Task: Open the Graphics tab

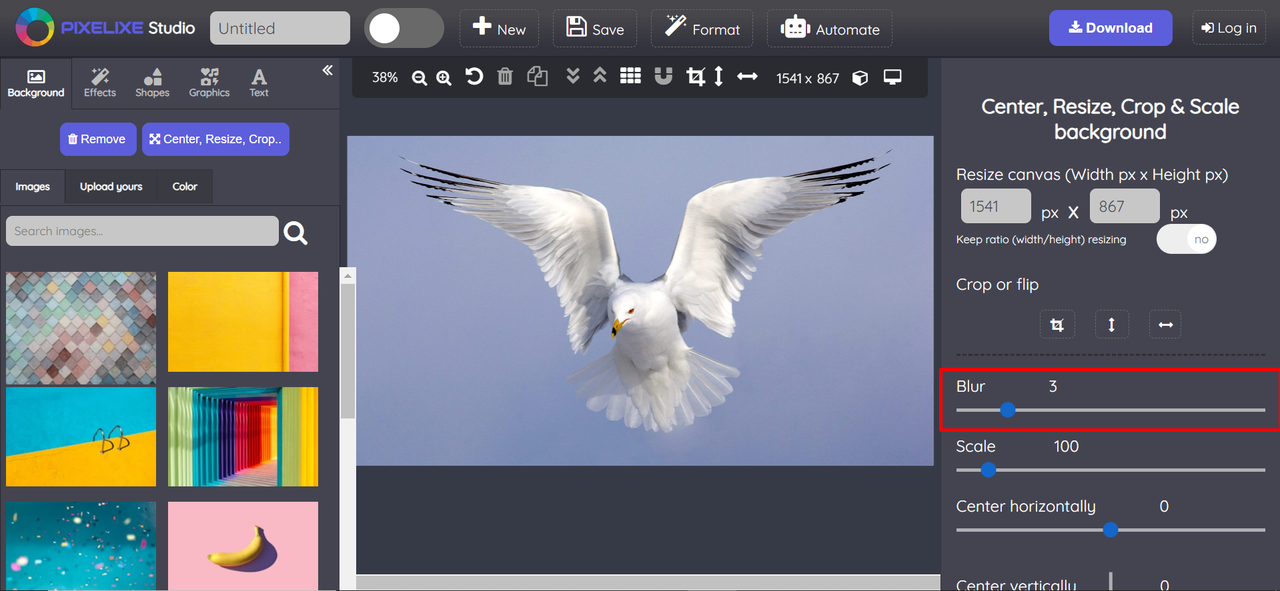Action: click(209, 84)
